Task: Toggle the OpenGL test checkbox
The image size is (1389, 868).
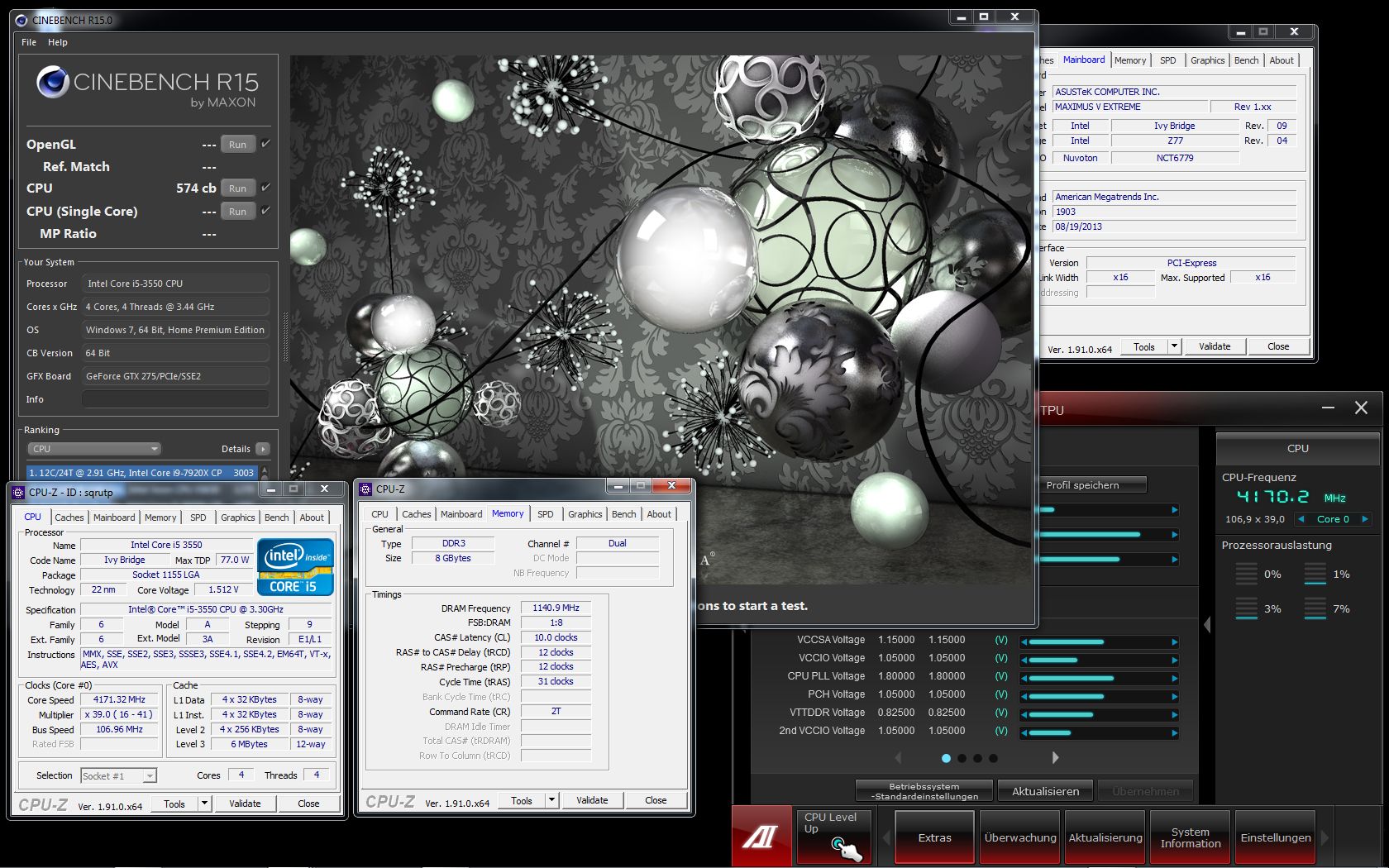Action: 265,144
